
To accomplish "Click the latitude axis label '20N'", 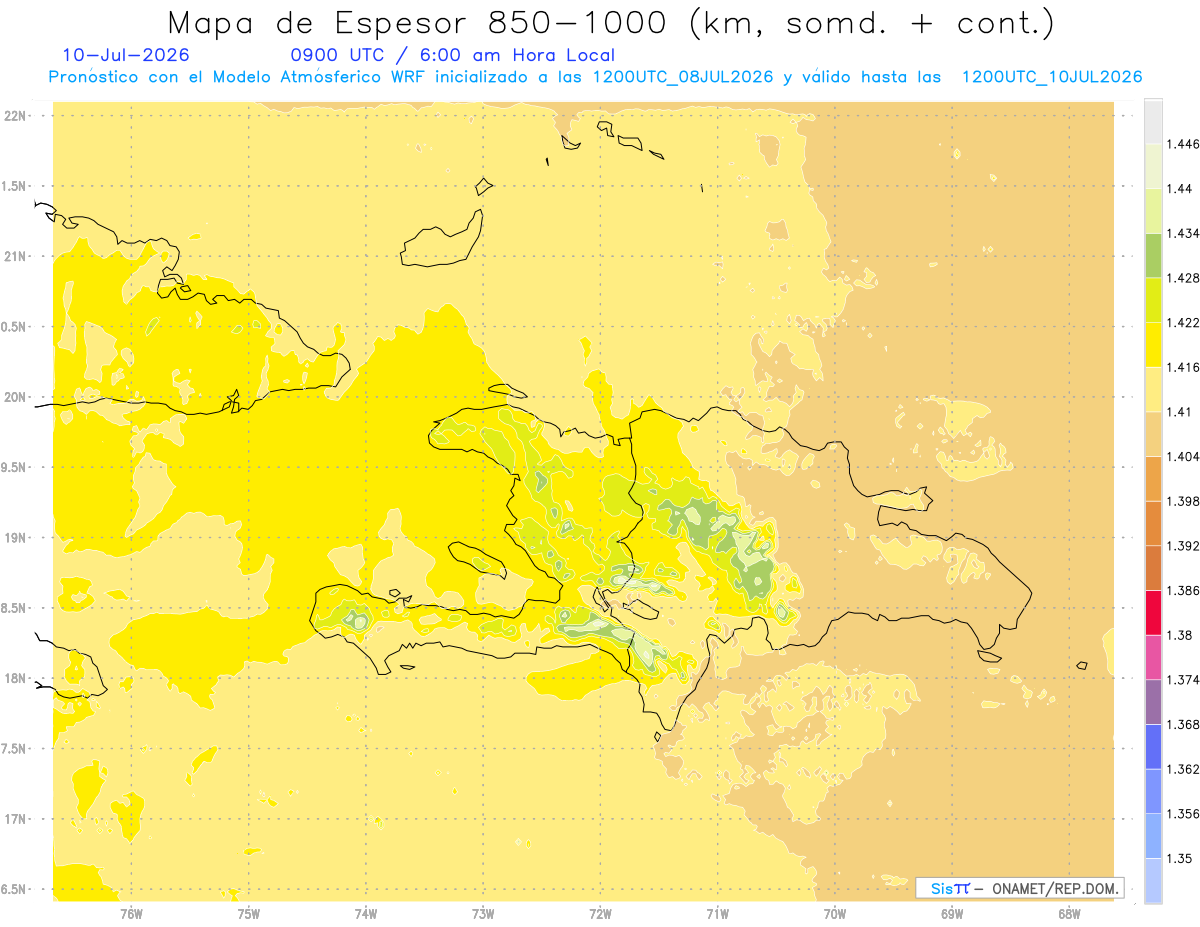I will click(16, 397).
